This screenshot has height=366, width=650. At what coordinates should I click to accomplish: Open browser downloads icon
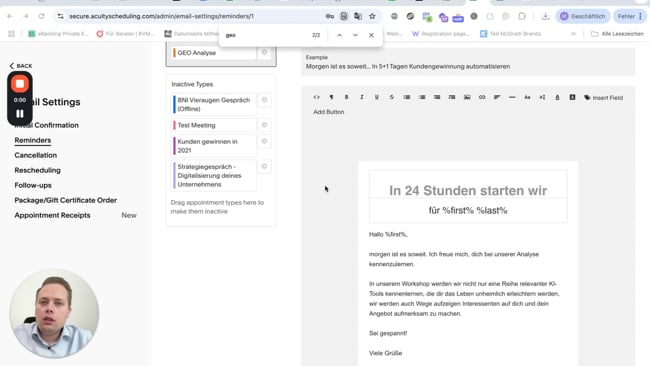coord(546,16)
